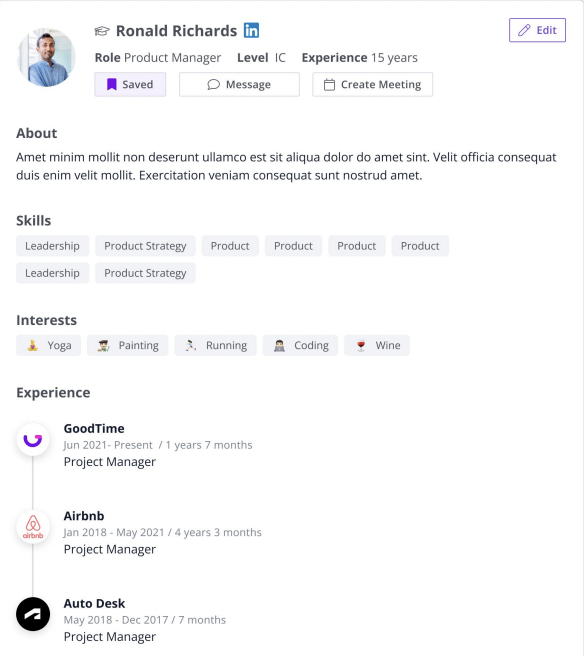Select the Running interest tag
Image resolution: width=584 pixels, height=656 pixels.
[x=215, y=346]
